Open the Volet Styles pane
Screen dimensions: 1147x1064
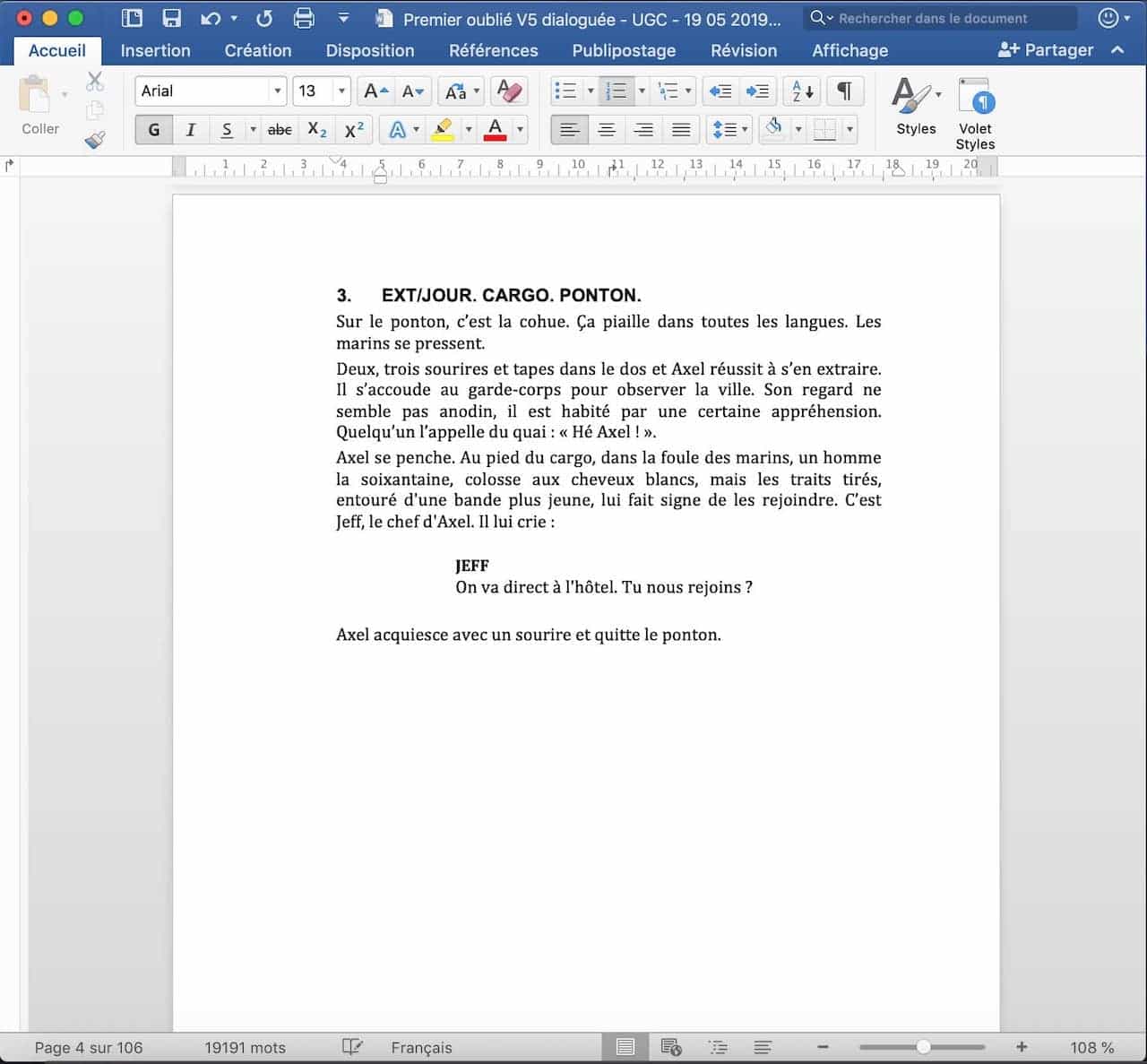pos(975,113)
